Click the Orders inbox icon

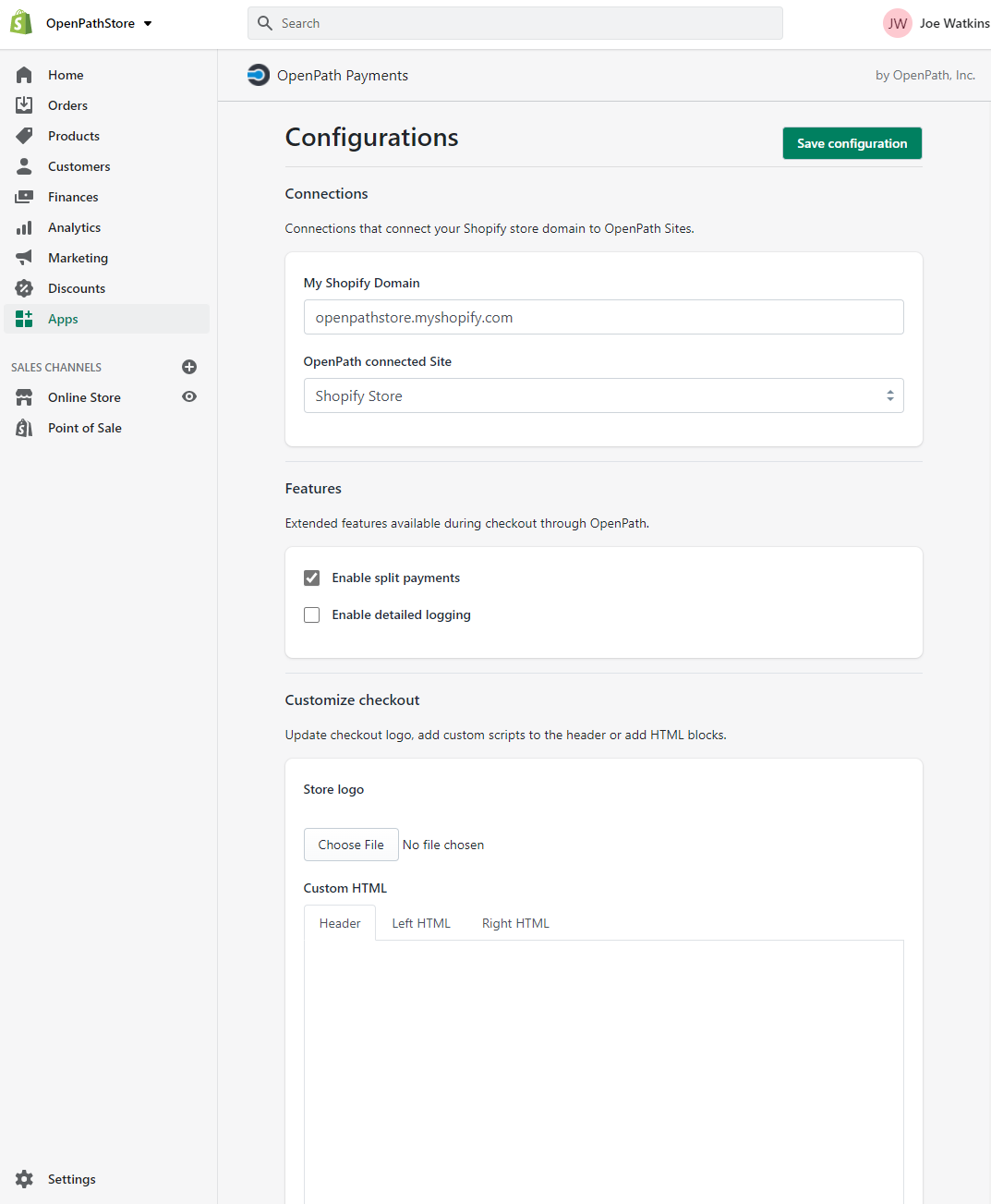(x=24, y=105)
